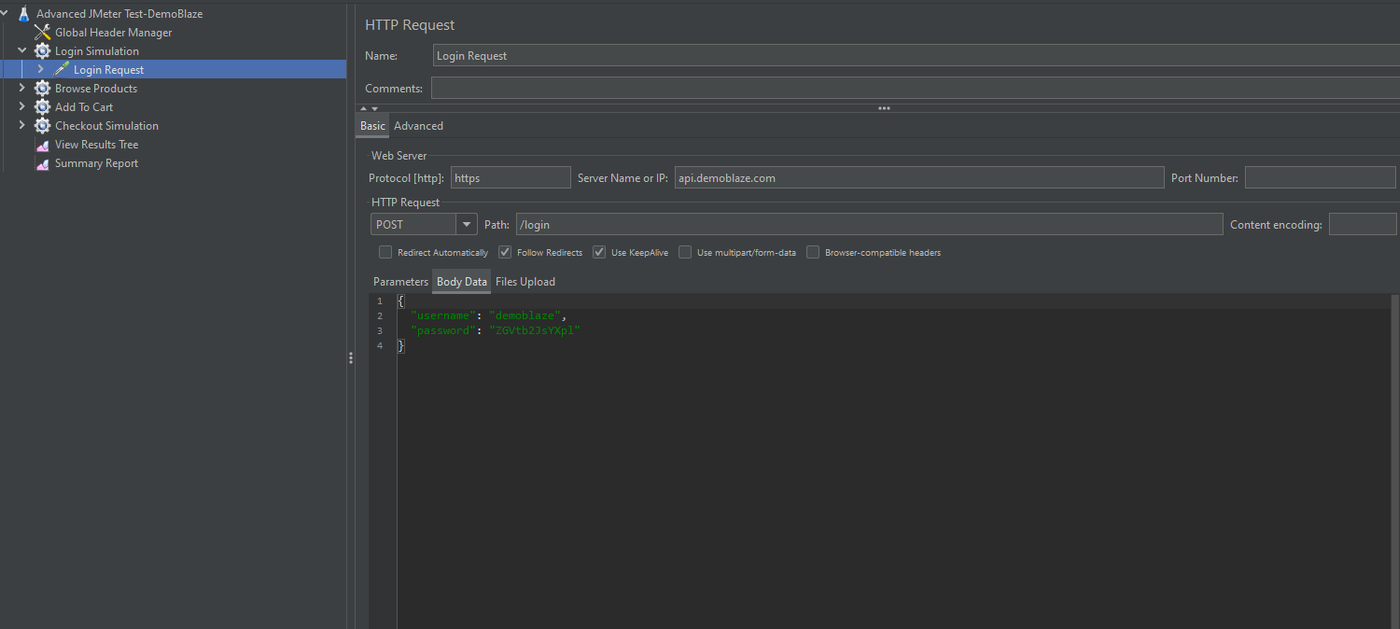Viewport: 1400px width, 629px height.
Task: Click the vertical splitter handle beside tree
Action: (351, 358)
